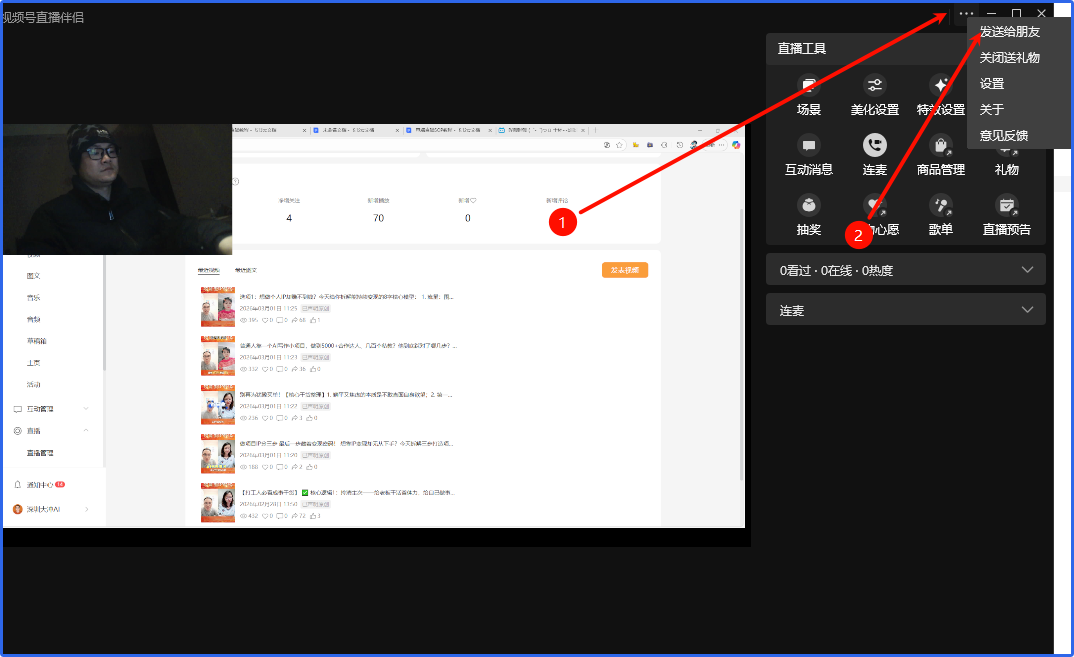The height and width of the screenshot is (657, 1074).
Task: Click the webcam overlay thumbnail
Action: click(117, 189)
